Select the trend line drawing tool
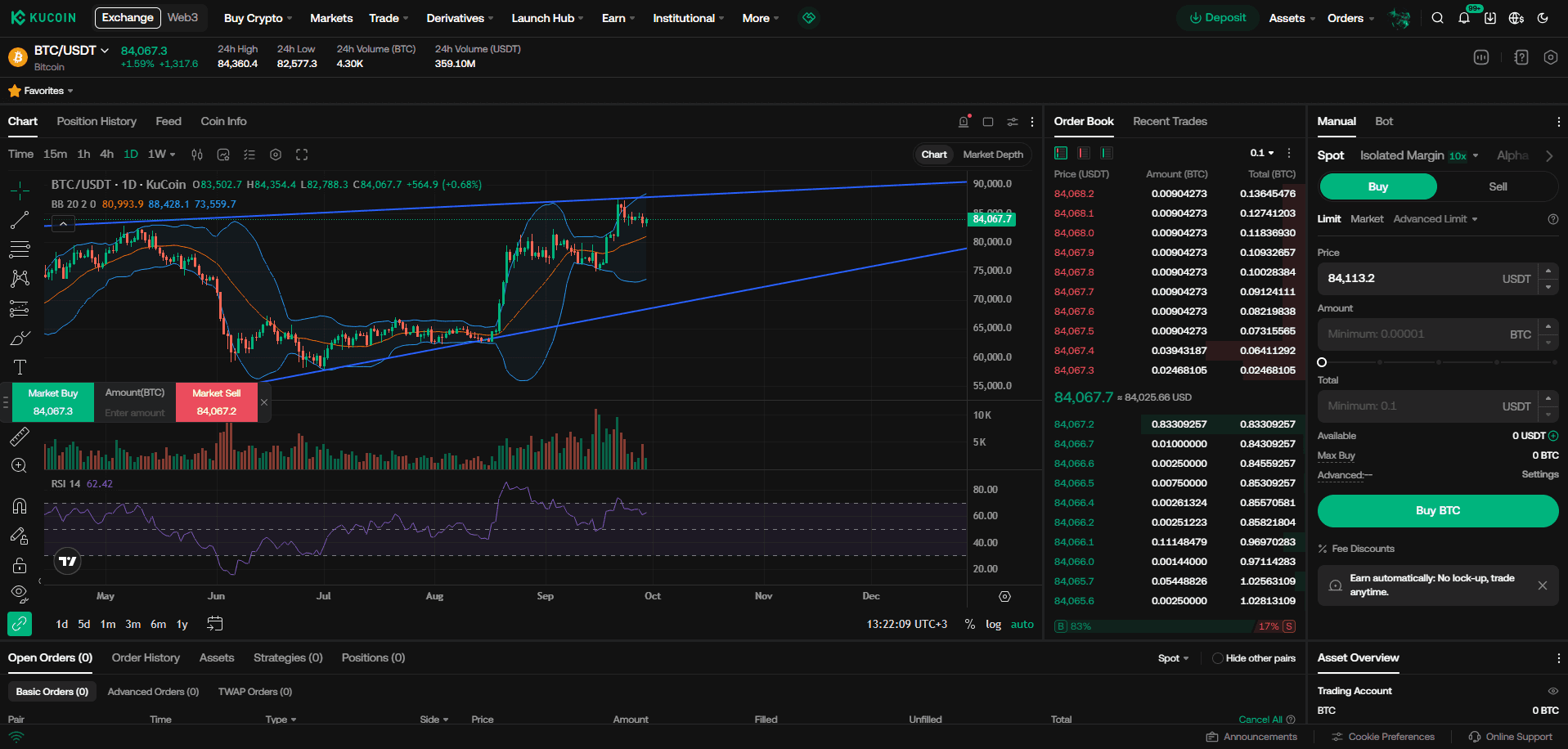 pyautogui.click(x=20, y=220)
